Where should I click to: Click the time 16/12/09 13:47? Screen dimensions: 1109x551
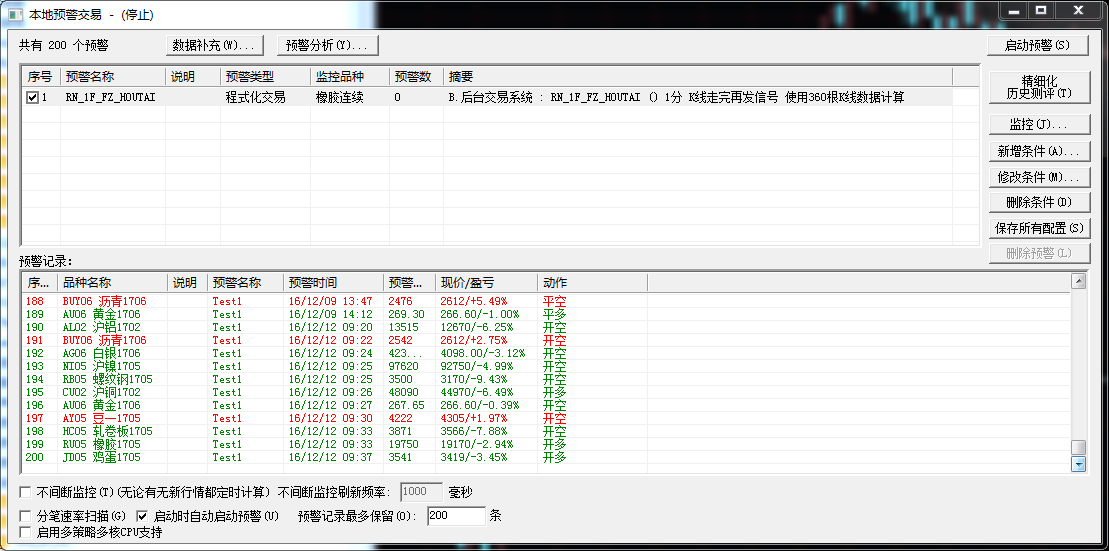point(330,301)
